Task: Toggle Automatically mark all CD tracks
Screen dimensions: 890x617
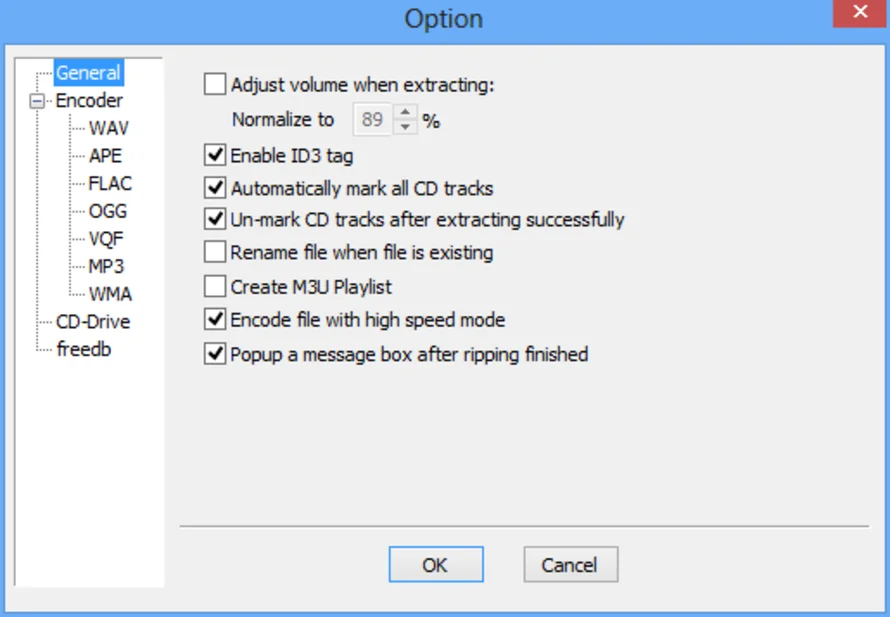Action: pyautogui.click(x=215, y=188)
